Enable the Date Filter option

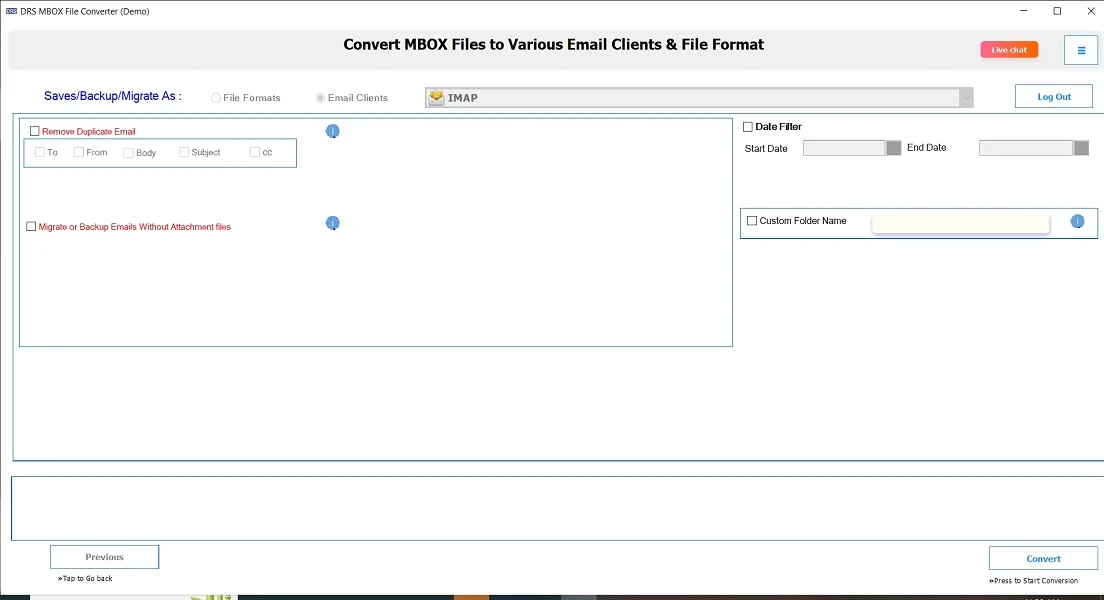pos(747,126)
